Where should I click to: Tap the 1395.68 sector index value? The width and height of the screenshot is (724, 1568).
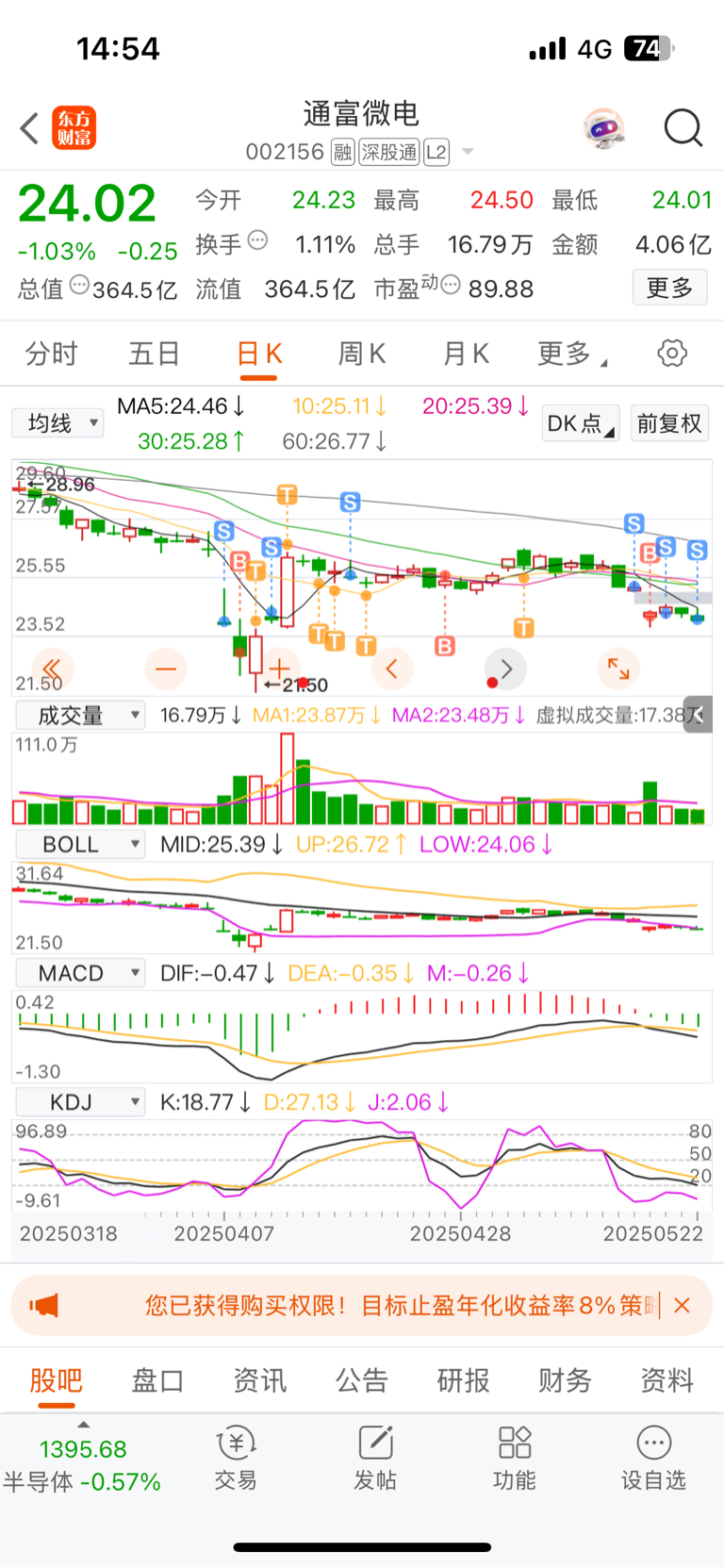click(x=83, y=1449)
